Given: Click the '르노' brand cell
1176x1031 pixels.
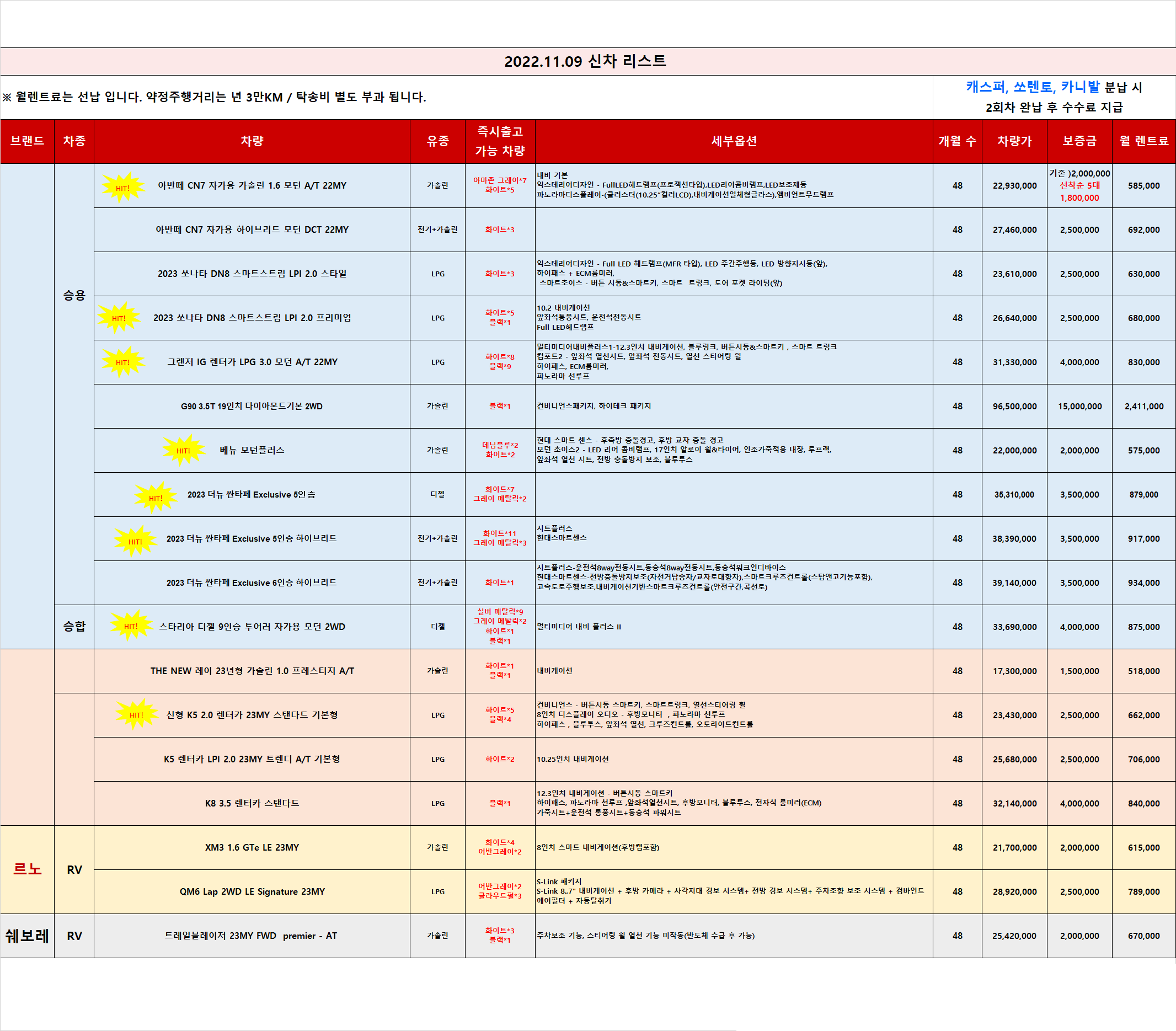Looking at the screenshot, I should click(x=27, y=869).
